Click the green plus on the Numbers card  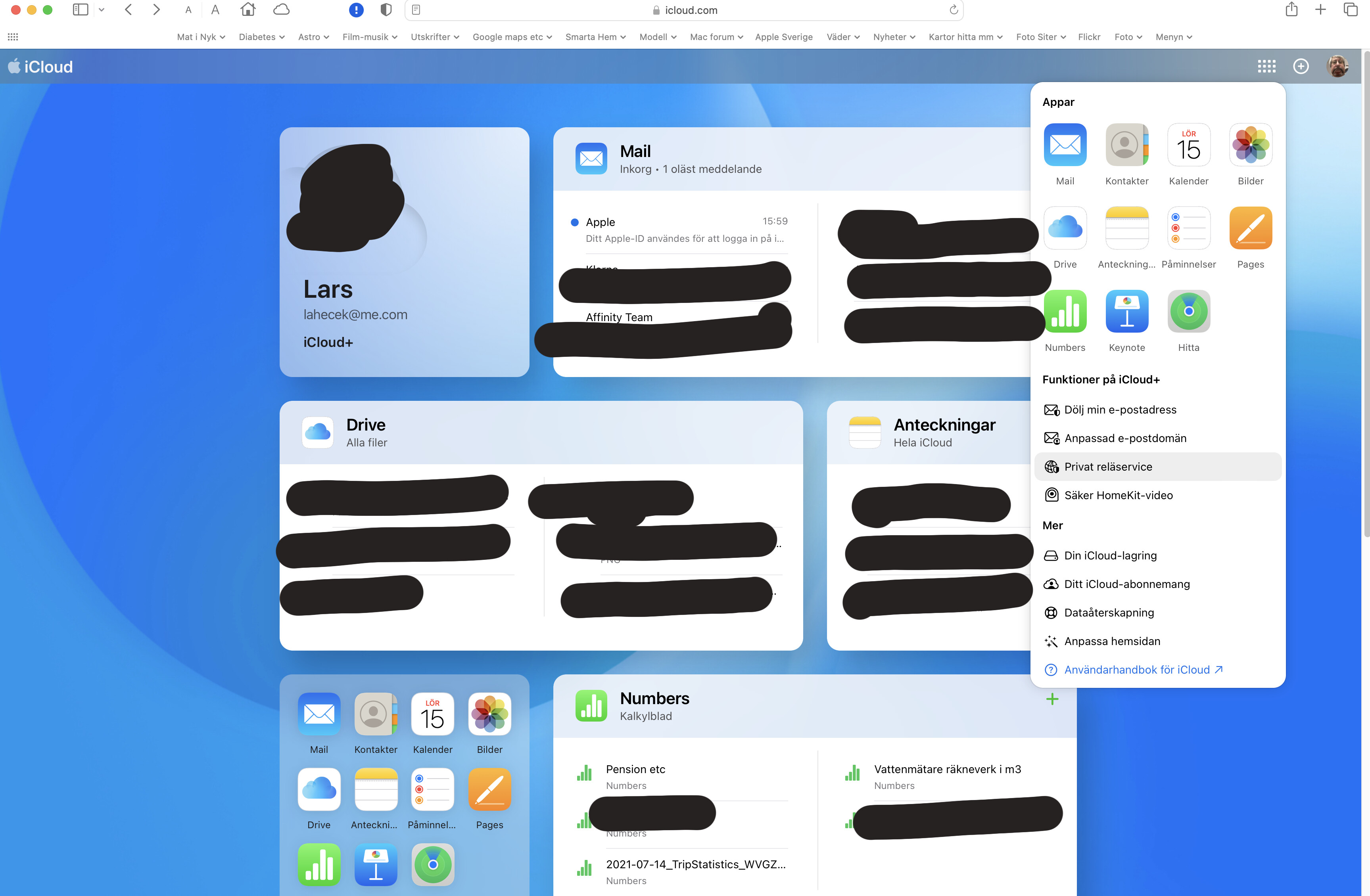1051,699
